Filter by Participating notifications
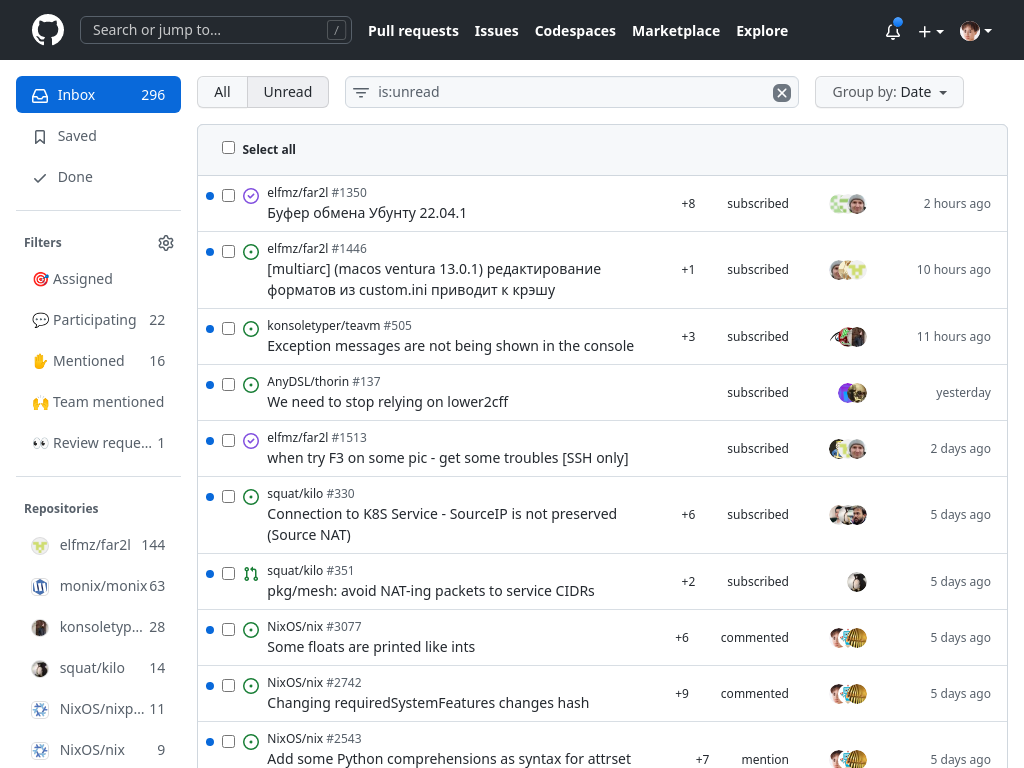 [99, 320]
